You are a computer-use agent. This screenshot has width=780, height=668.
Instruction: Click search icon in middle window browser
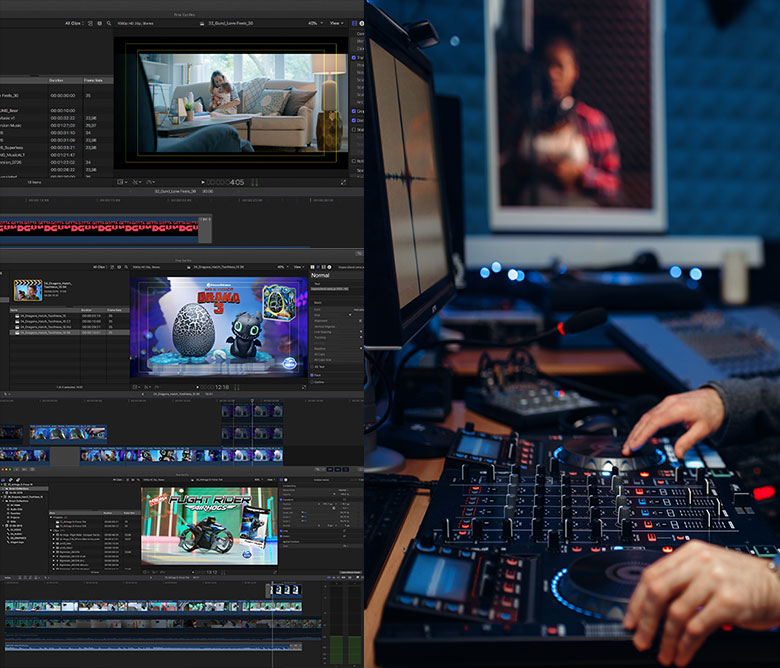[x=126, y=267]
